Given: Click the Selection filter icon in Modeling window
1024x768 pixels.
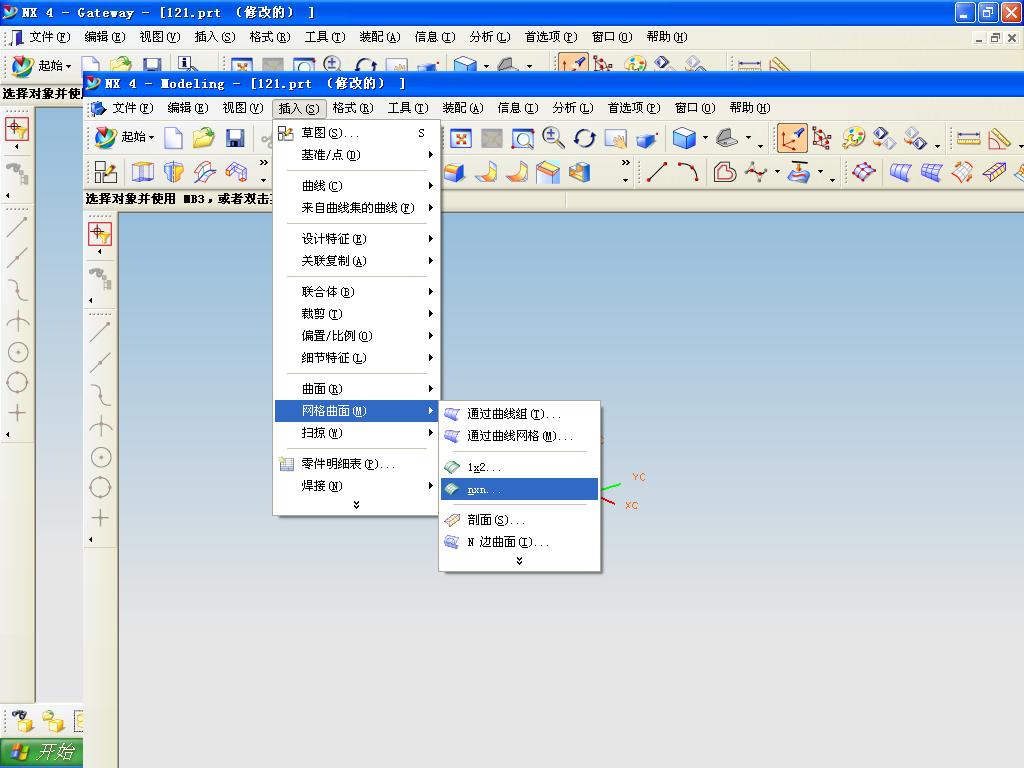Looking at the screenshot, I should tap(100, 234).
